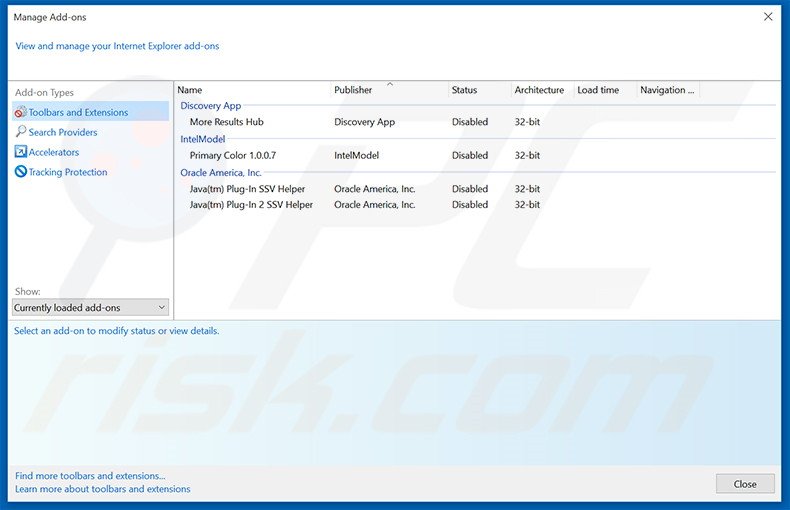Collapse the Oracle America, Inc. group
790x510 pixels.
pos(221,173)
